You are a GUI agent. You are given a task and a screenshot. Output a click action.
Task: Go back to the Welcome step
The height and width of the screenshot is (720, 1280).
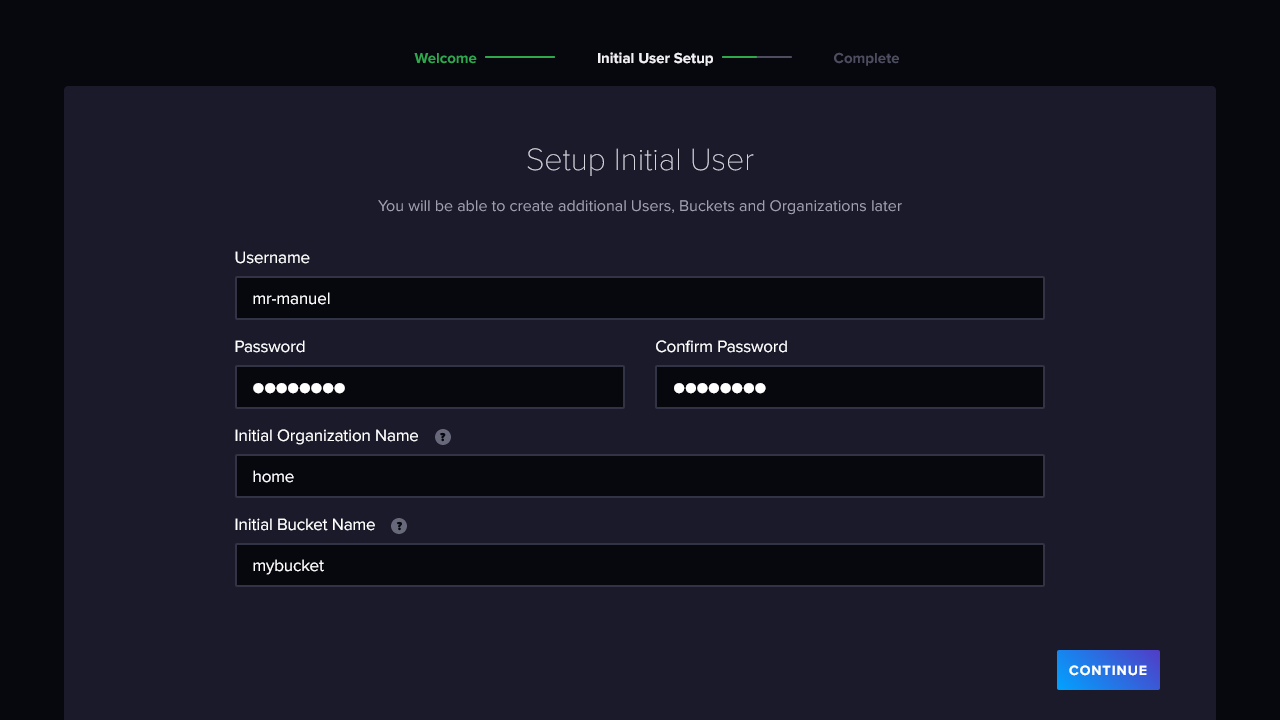[445, 58]
